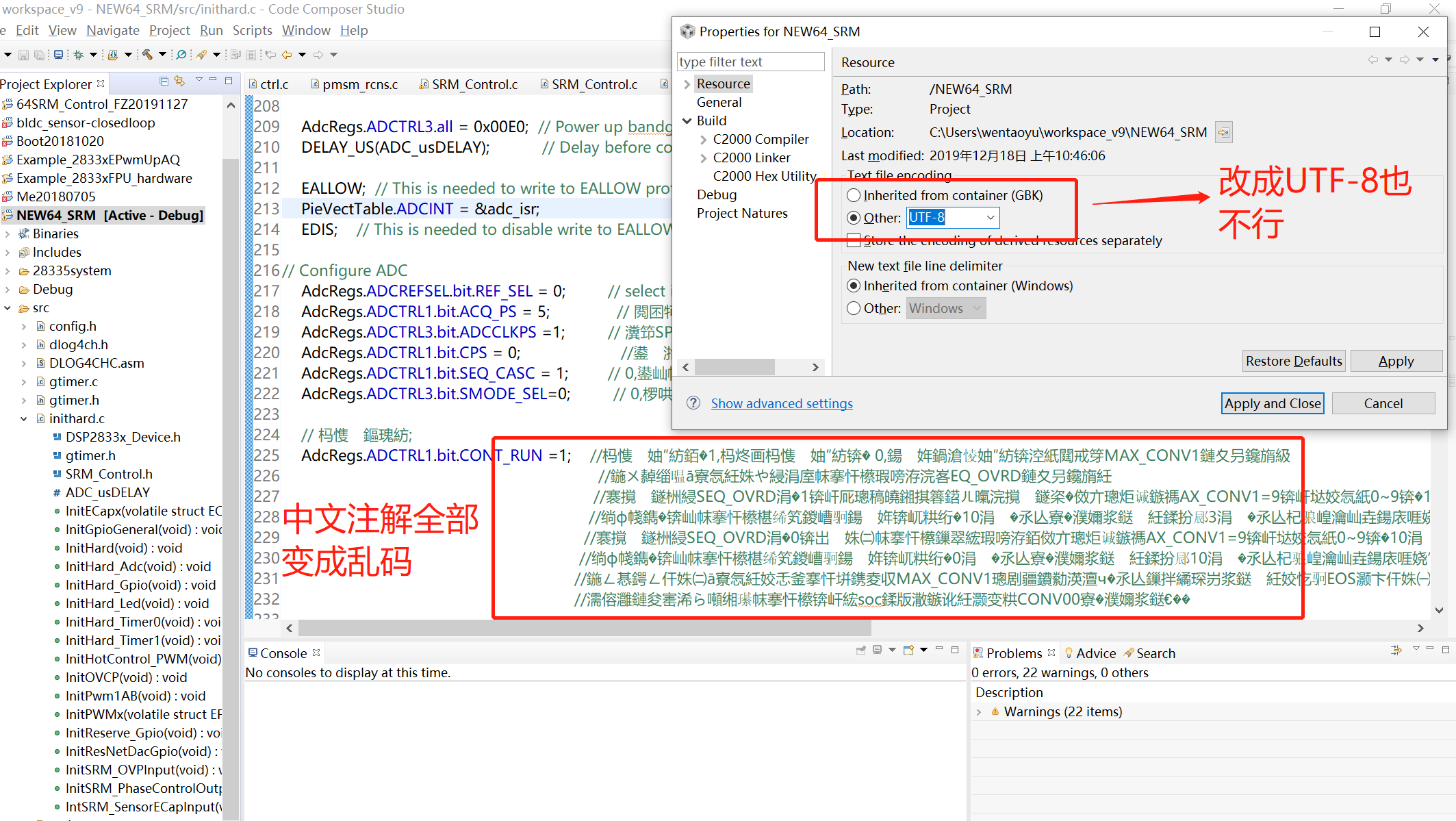Expand the C2000 Compiler tree node
The image size is (1456, 821).
(x=703, y=140)
